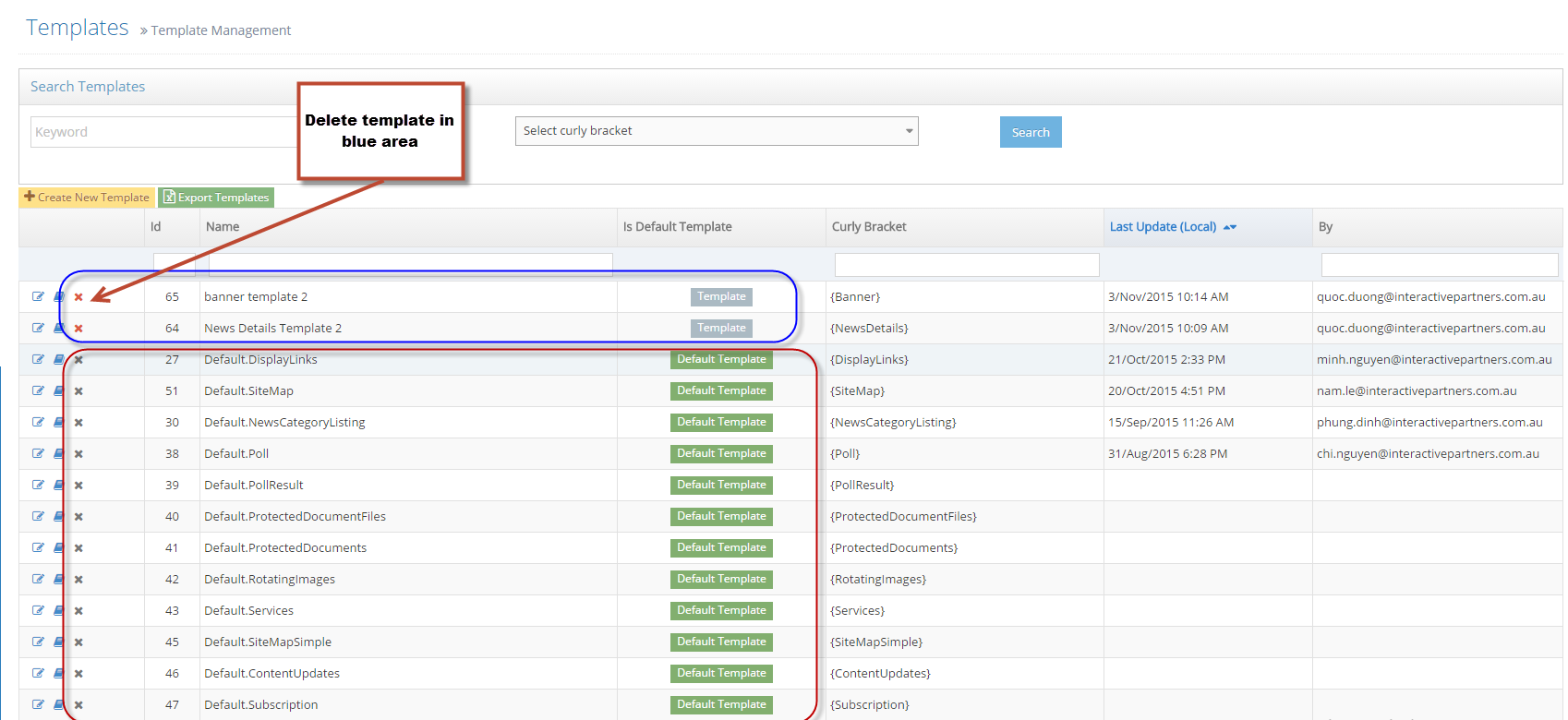Viewport: 1568px width, 720px height.
Task: Click delete X for Default.DisplayLinks row
Action: click(x=78, y=360)
